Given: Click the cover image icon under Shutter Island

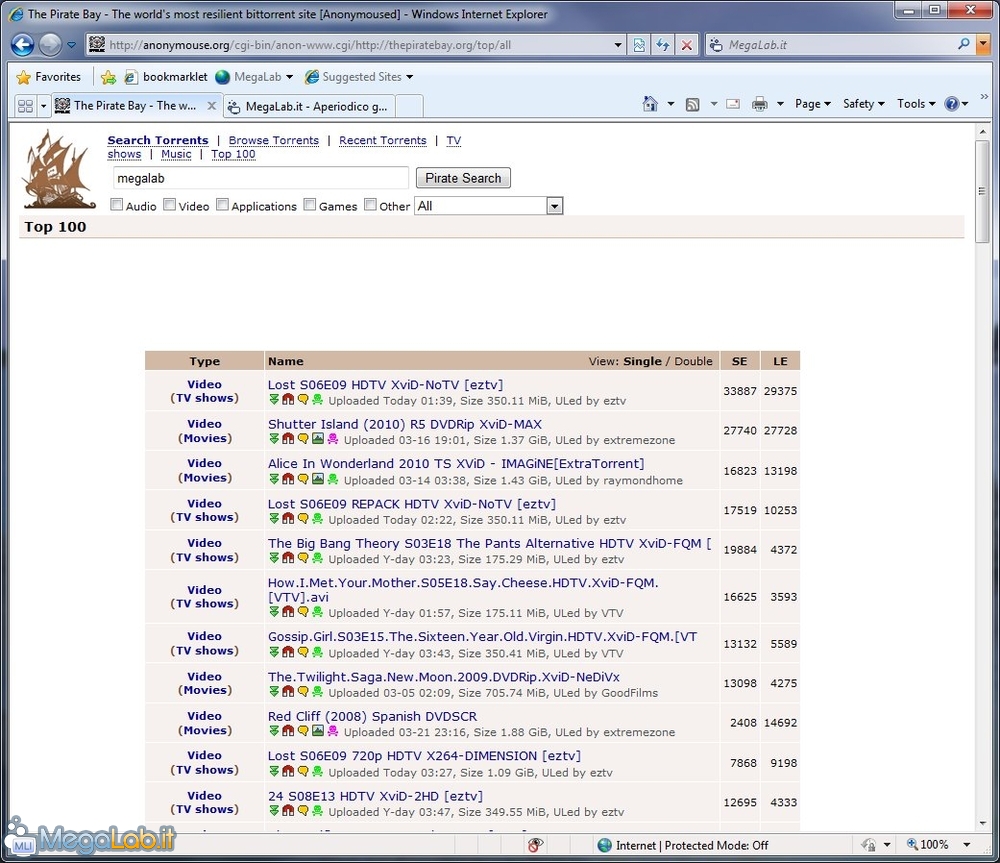Looking at the screenshot, I should point(318,439).
